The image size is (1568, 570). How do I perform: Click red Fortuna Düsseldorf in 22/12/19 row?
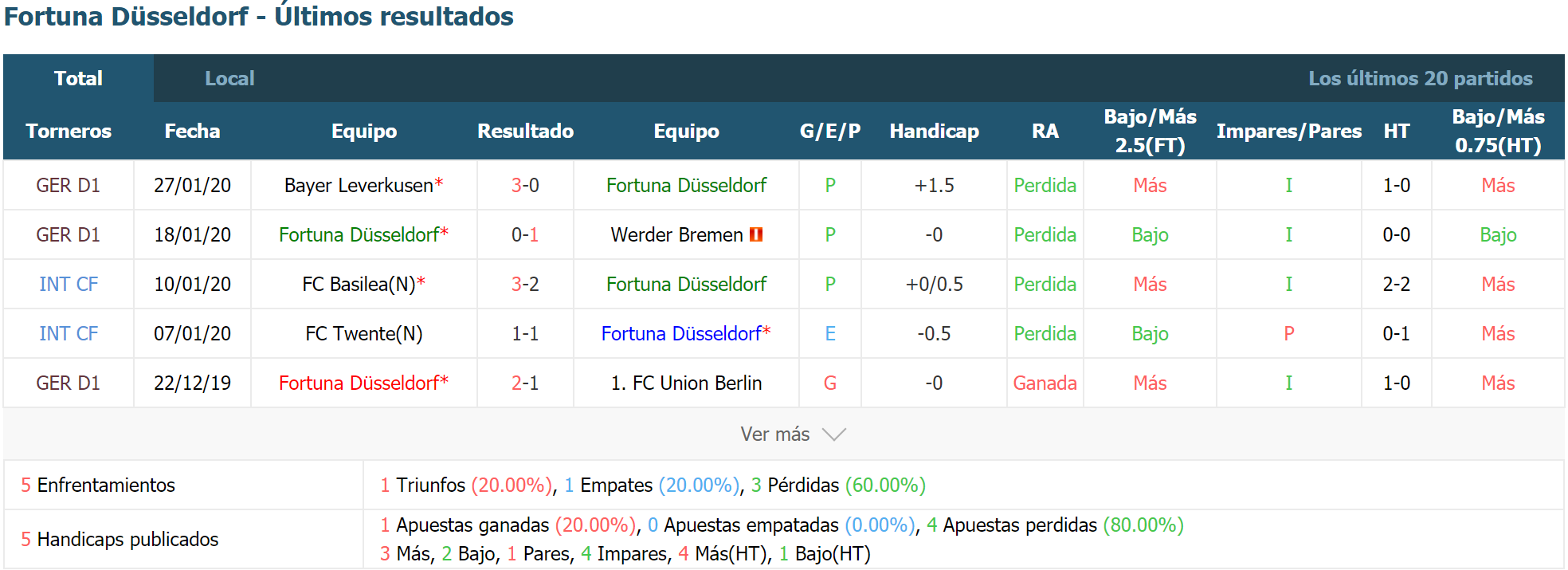pyautogui.click(x=359, y=383)
